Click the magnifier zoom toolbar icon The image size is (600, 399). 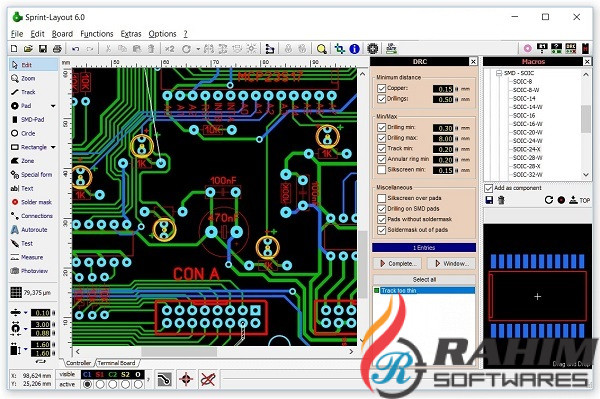click(321, 49)
